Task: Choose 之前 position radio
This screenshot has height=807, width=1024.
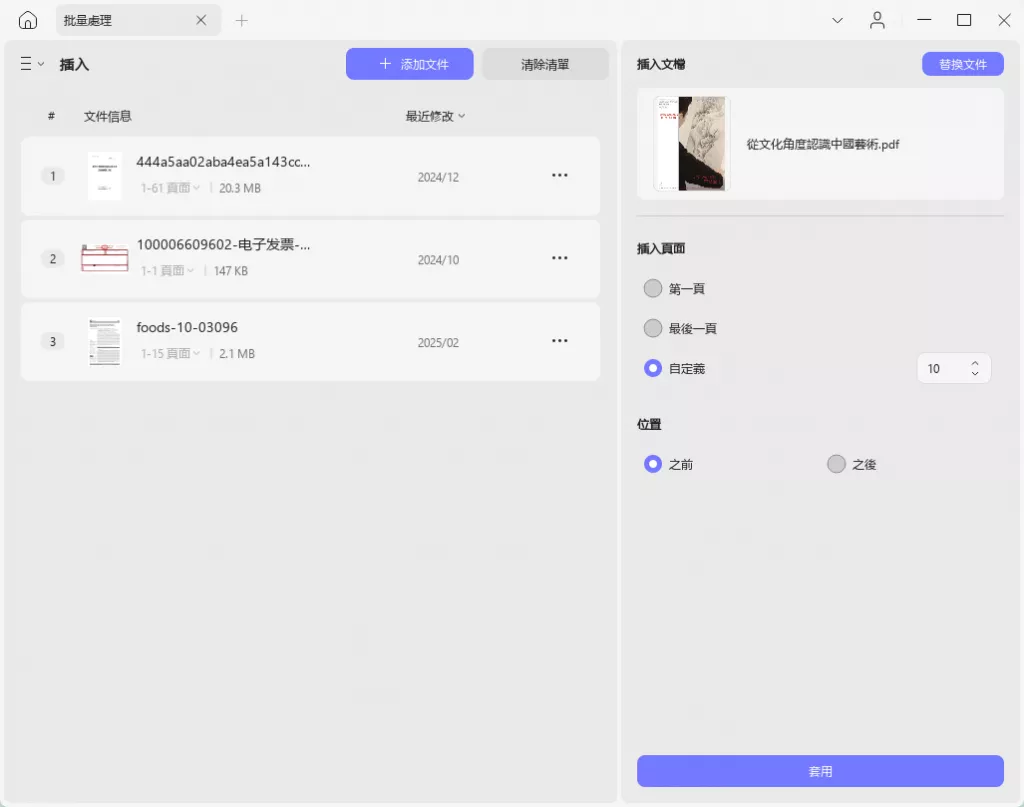Action: click(x=652, y=464)
